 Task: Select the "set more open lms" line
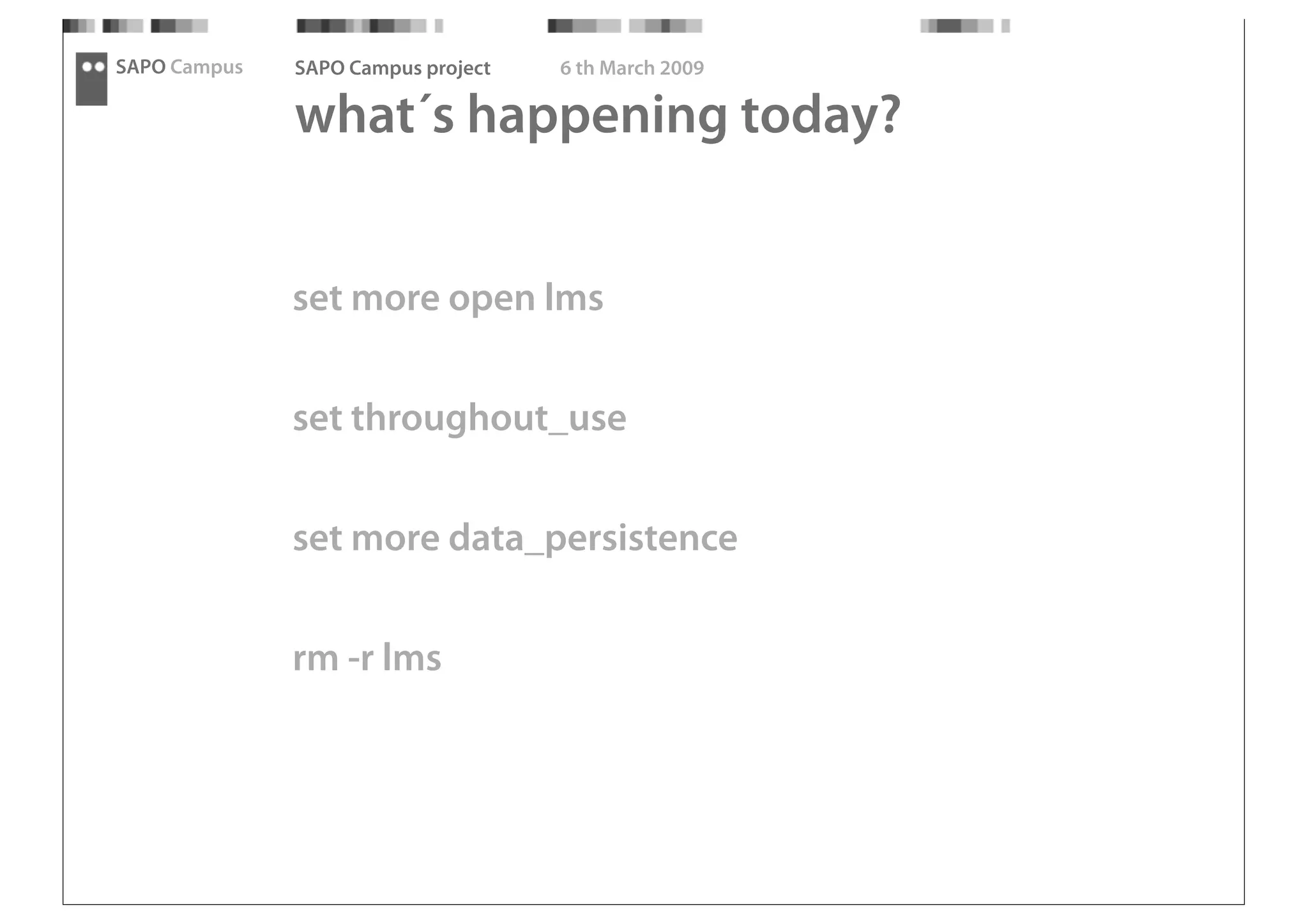(x=448, y=299)
